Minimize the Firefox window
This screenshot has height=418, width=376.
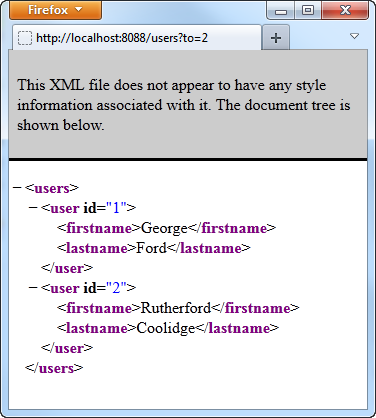(x=281, y=10)
